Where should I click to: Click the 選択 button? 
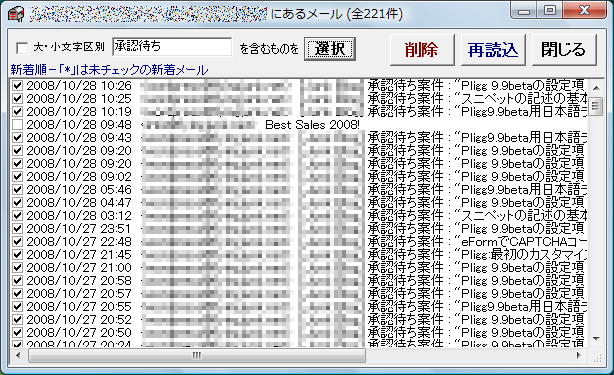pyautogui.click(x=330, y=49)
